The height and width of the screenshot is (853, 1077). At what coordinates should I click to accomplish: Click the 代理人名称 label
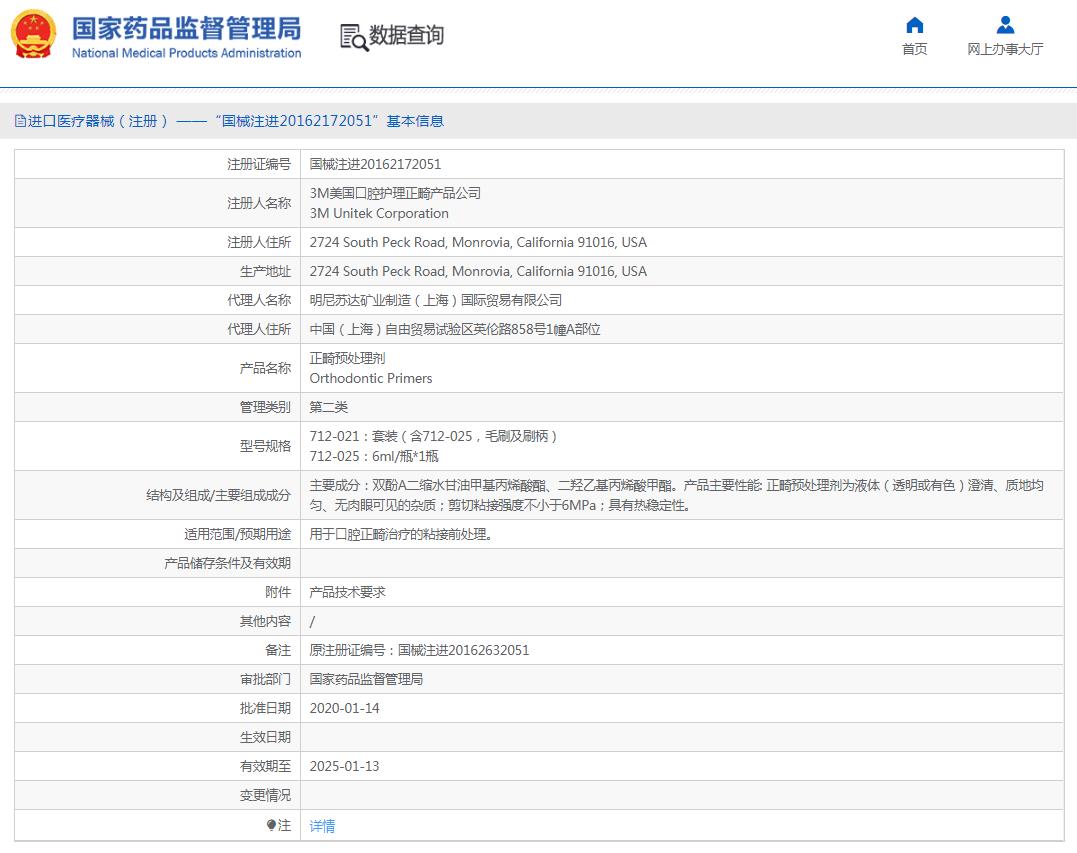tap(259, 300)
